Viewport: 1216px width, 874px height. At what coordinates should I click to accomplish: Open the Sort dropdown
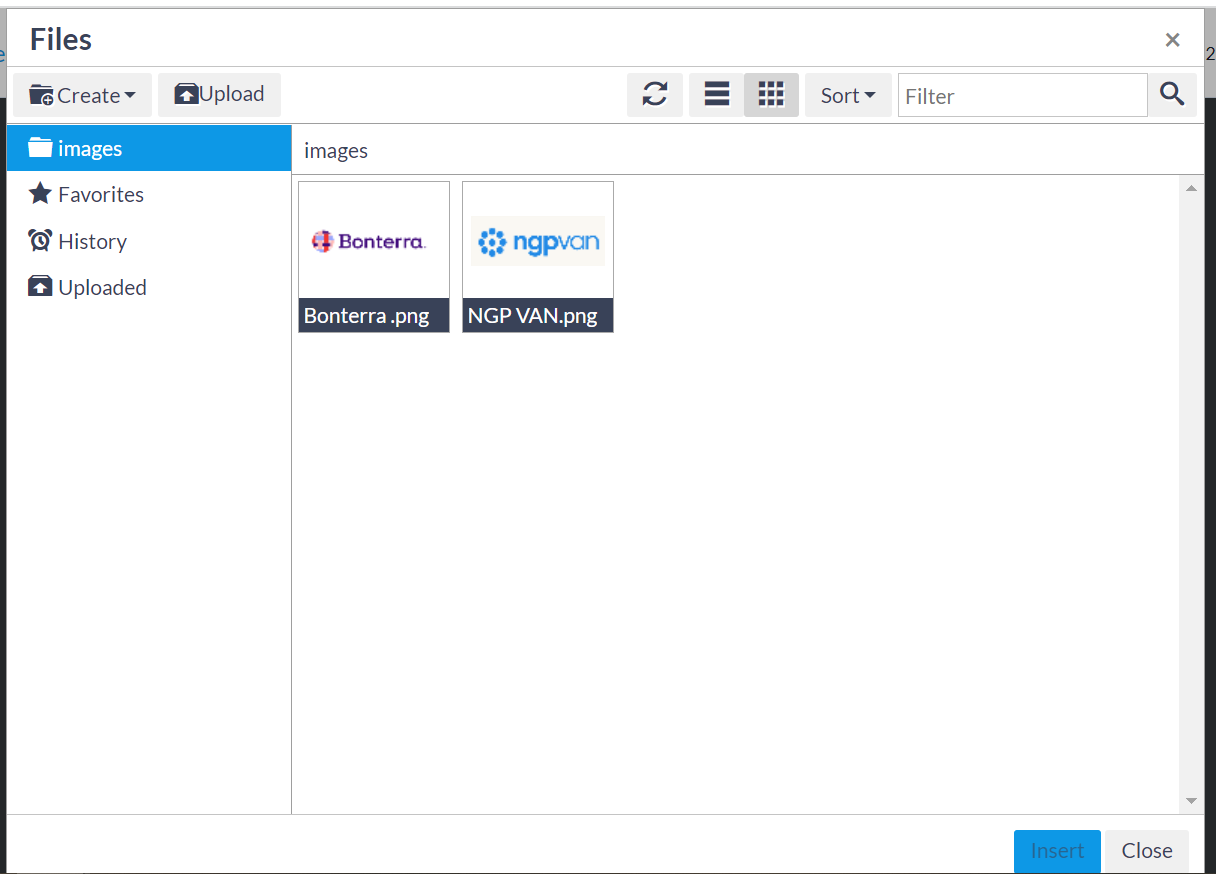pyautogui.click(x=847, y=94)
